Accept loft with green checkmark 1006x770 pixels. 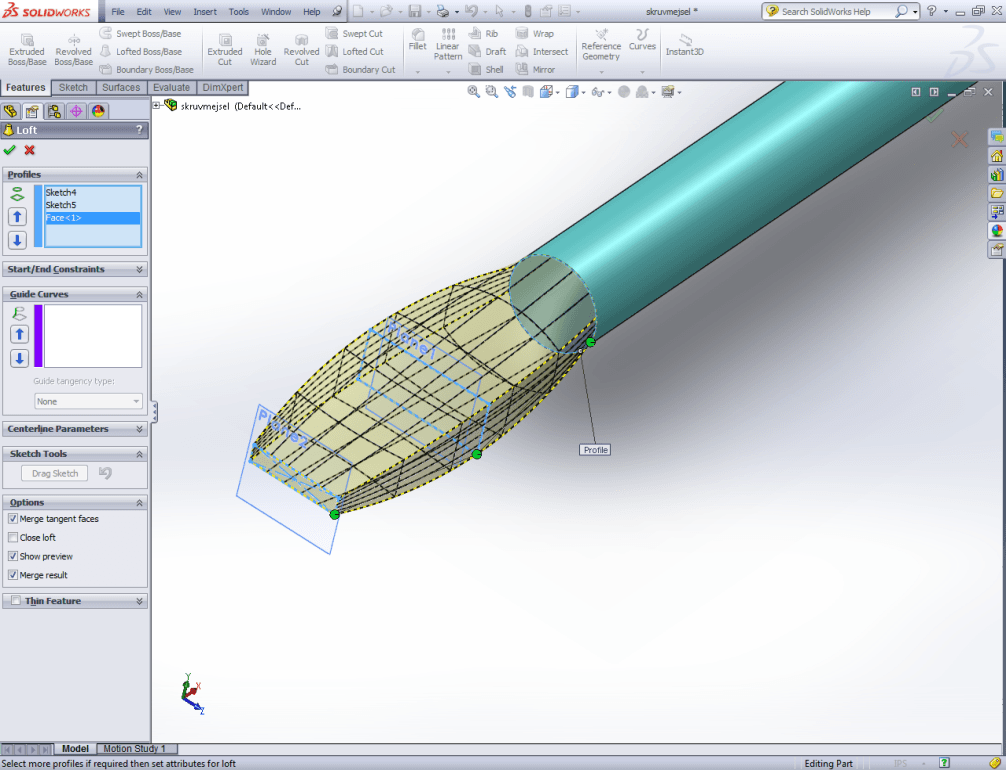click(x=10, y=150)
